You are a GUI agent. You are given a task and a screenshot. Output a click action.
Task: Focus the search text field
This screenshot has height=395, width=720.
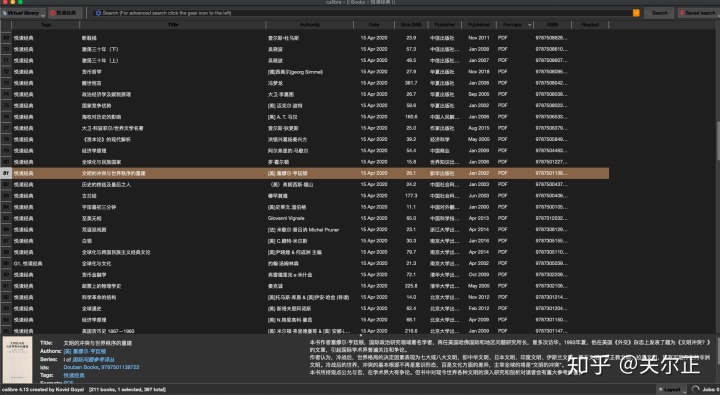pos(366,13)
